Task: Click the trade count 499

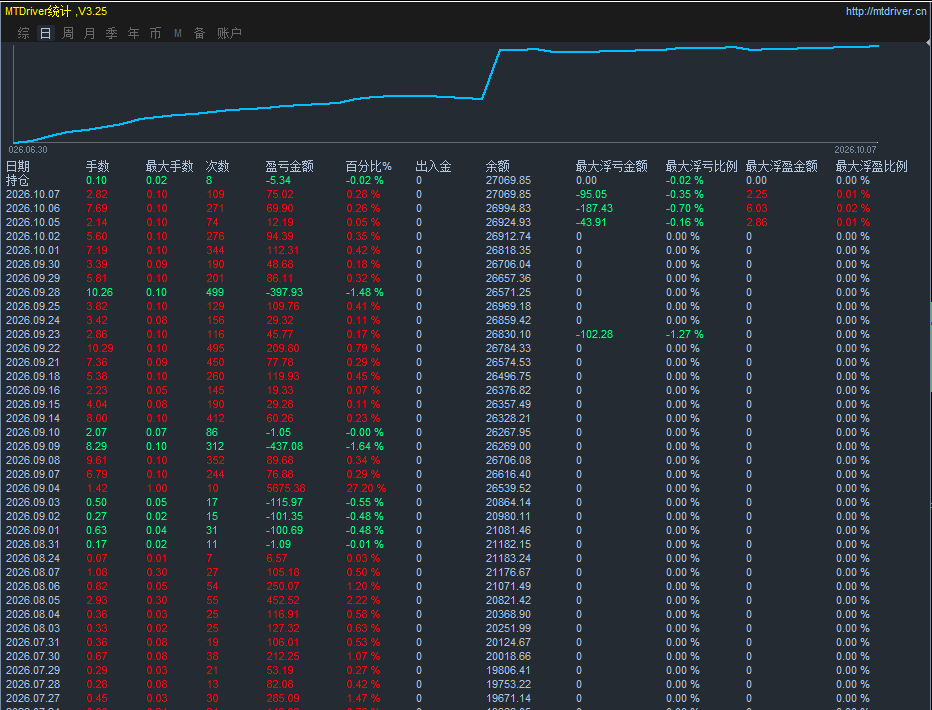Action: point(215,292)
